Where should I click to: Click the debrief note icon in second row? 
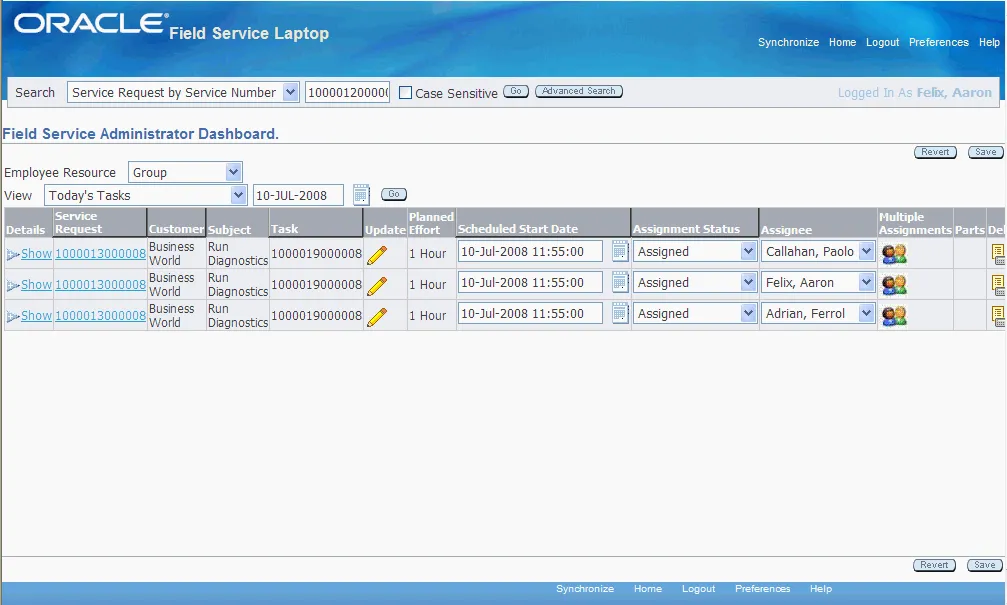click(998, 285)
